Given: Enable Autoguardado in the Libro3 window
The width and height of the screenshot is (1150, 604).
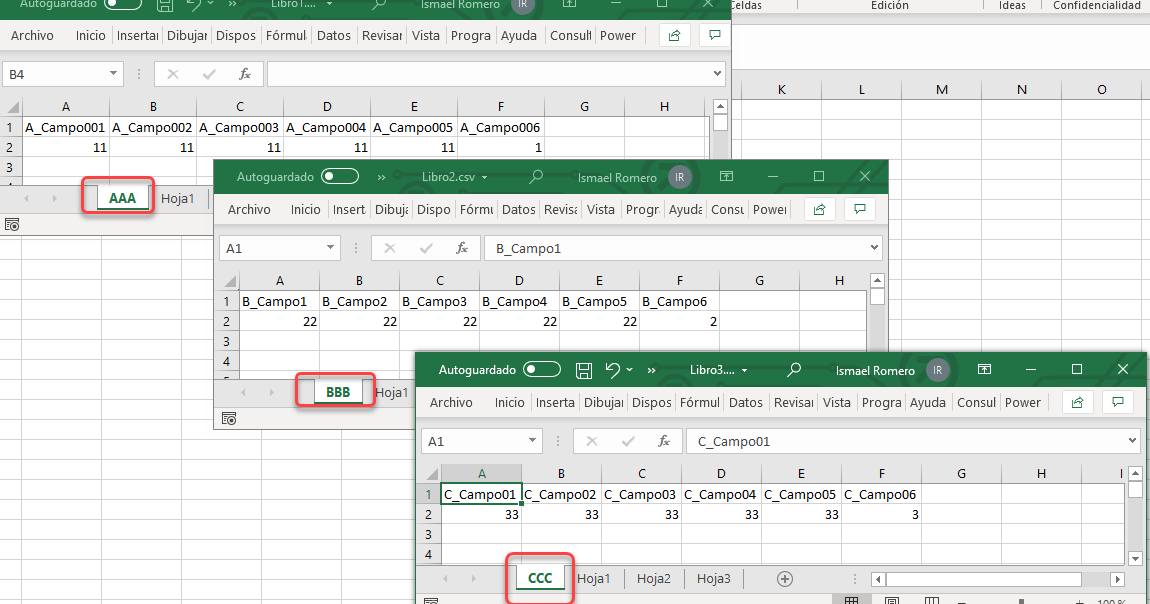Looking at the screenshot, I should [541, 369].
